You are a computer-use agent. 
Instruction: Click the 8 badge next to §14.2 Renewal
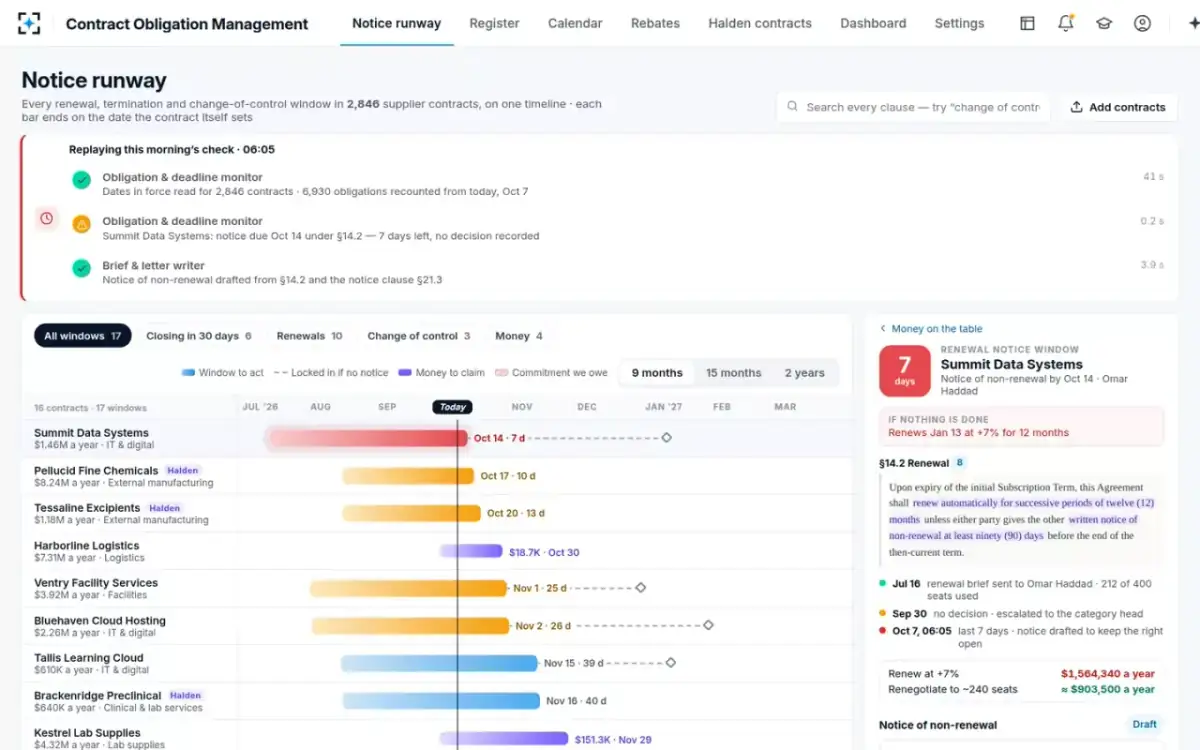pos(961,463)
